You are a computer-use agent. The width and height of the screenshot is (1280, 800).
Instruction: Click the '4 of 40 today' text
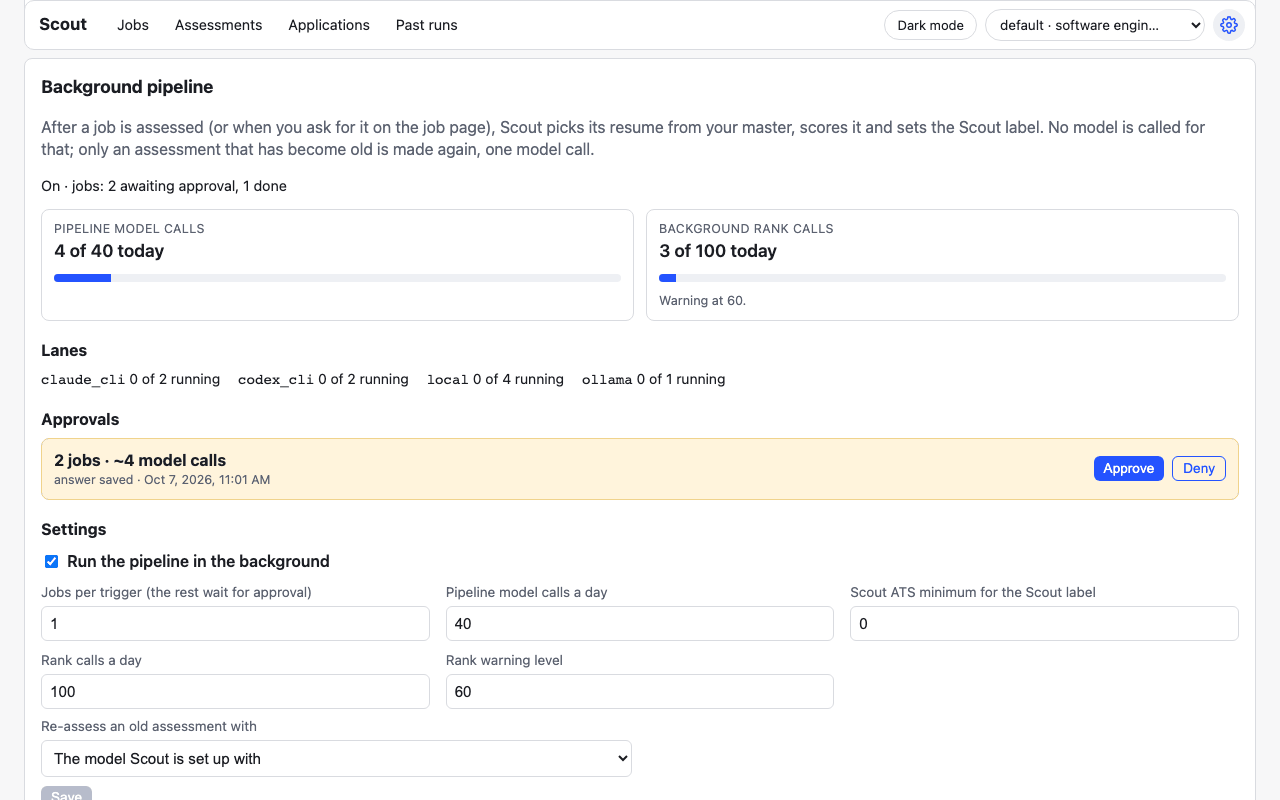point(109,251)
